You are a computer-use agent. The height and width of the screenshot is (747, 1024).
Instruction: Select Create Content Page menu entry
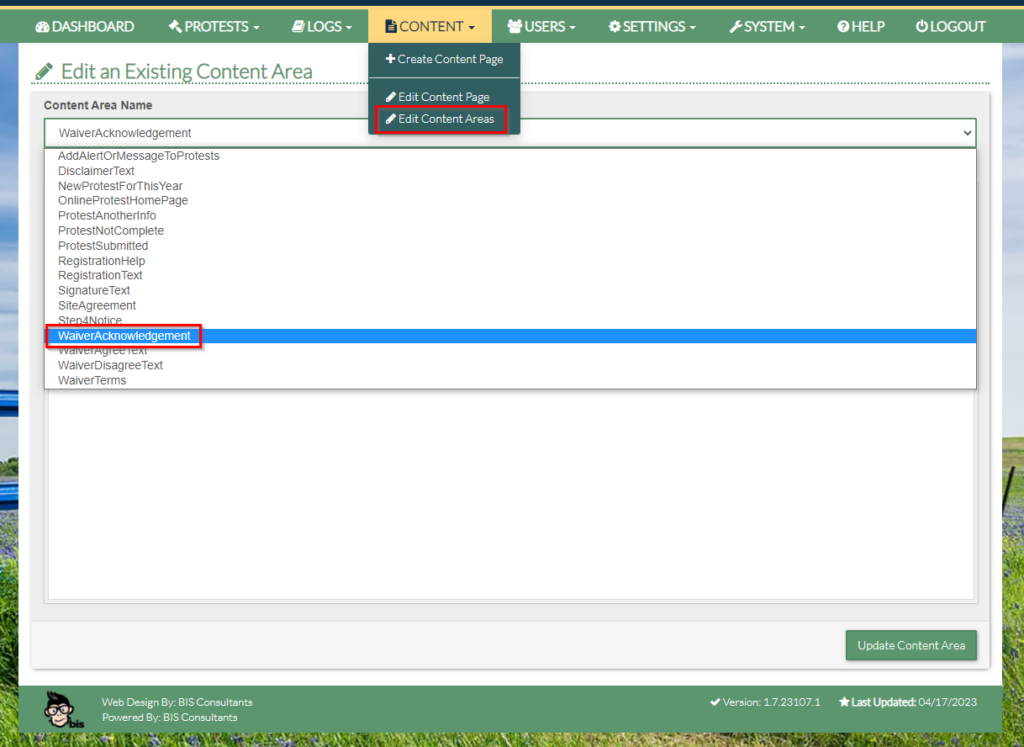(x=444, y=59)
